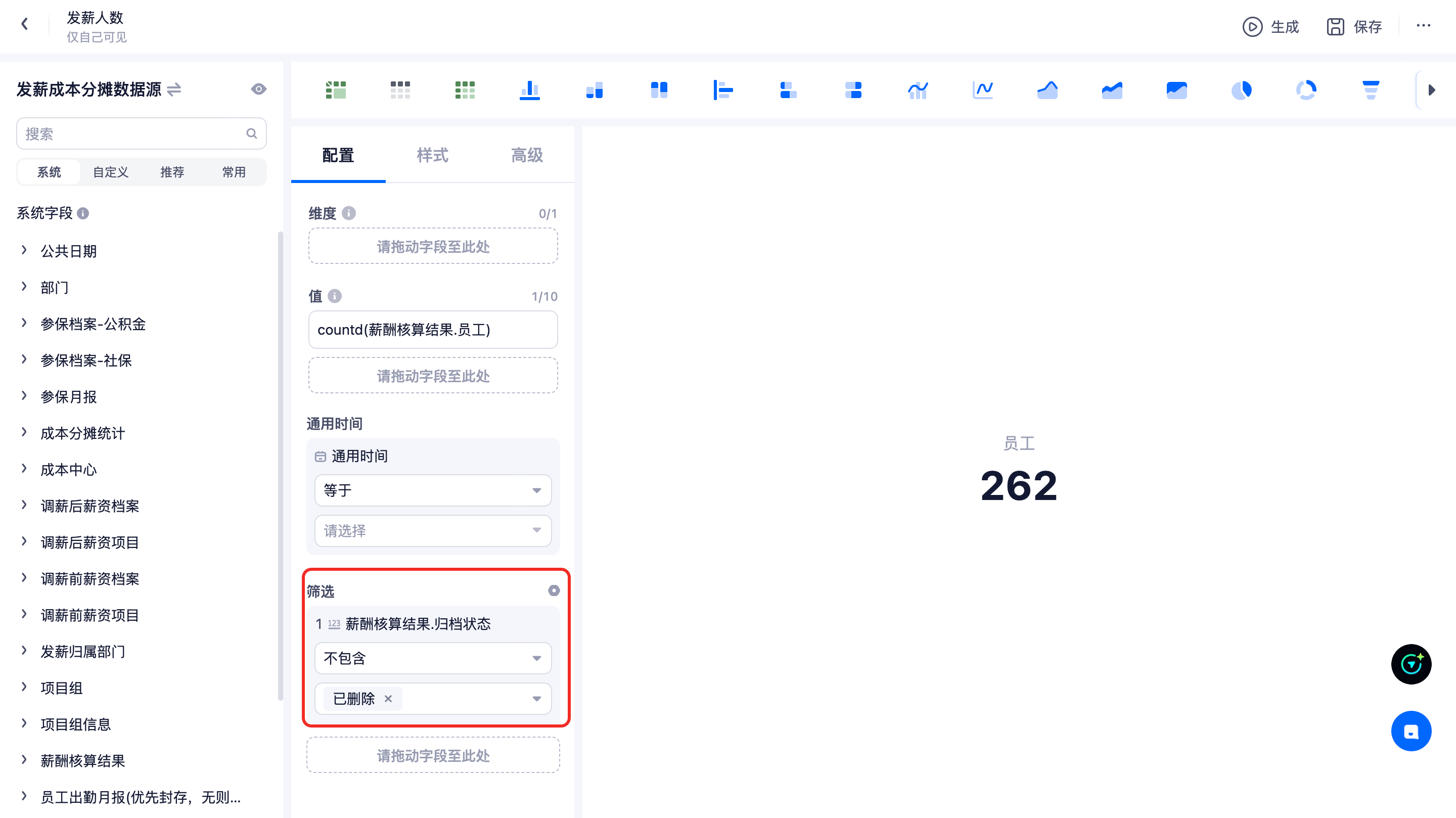Open the 已删除 filter value dropdown arrow

[536, 699]
